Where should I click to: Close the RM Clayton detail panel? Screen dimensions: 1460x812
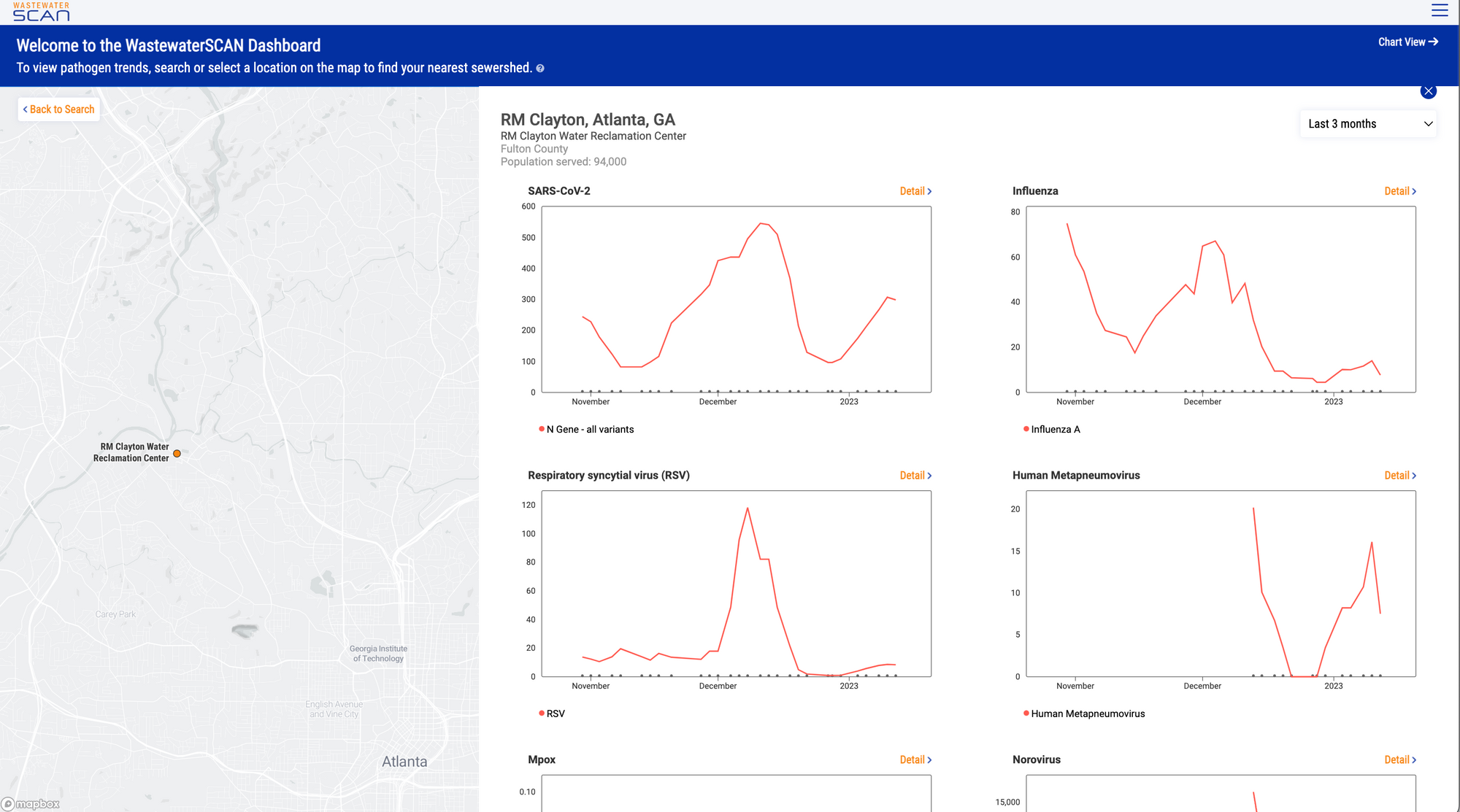1429,91
